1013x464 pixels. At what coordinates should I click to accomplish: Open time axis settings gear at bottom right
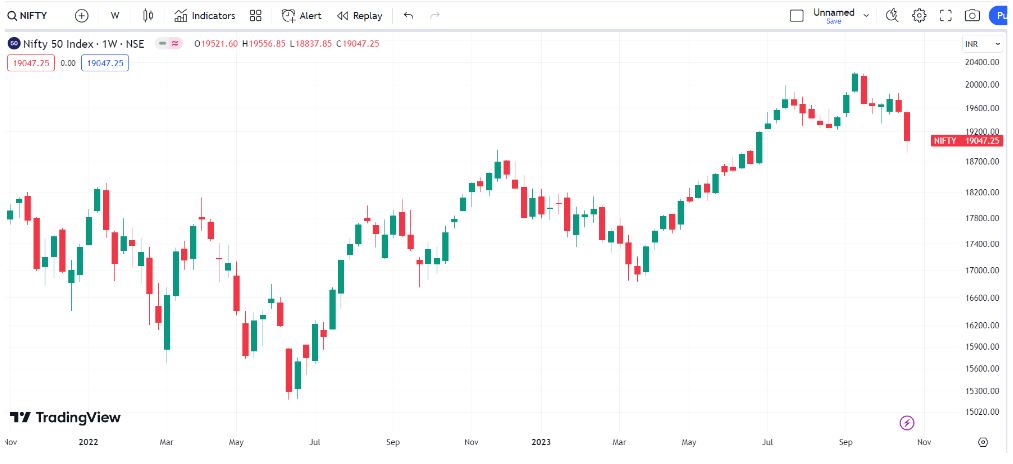click(x=983, y=442)
